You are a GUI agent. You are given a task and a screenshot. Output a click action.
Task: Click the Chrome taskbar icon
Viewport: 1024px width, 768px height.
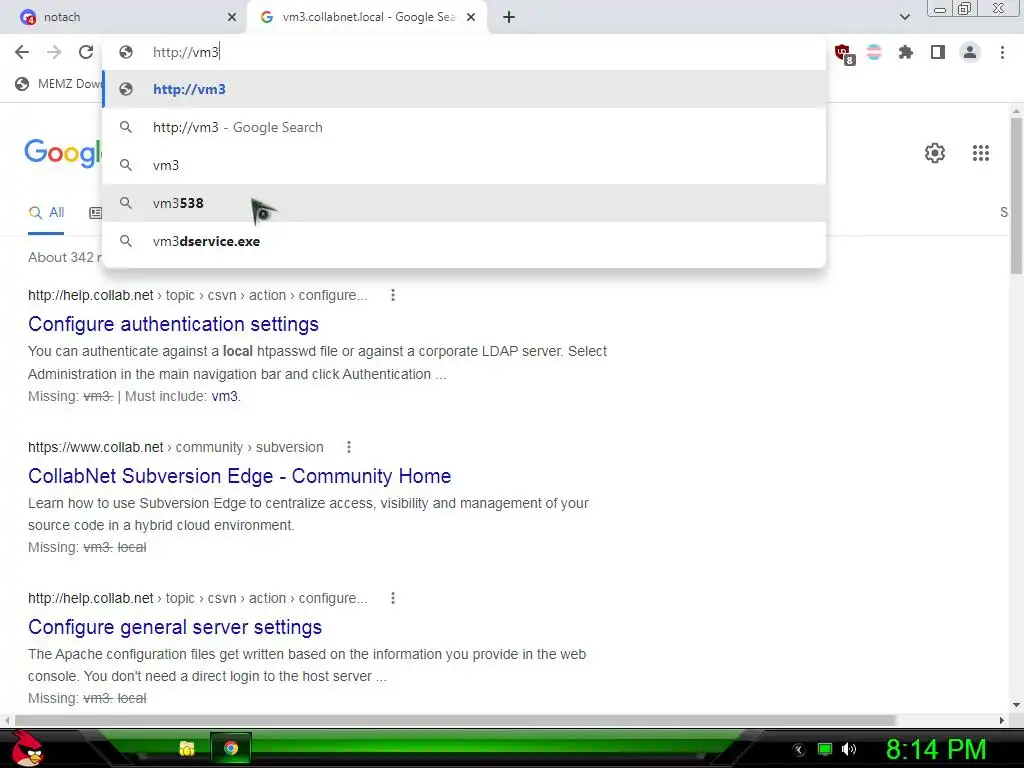coord(231,748)
